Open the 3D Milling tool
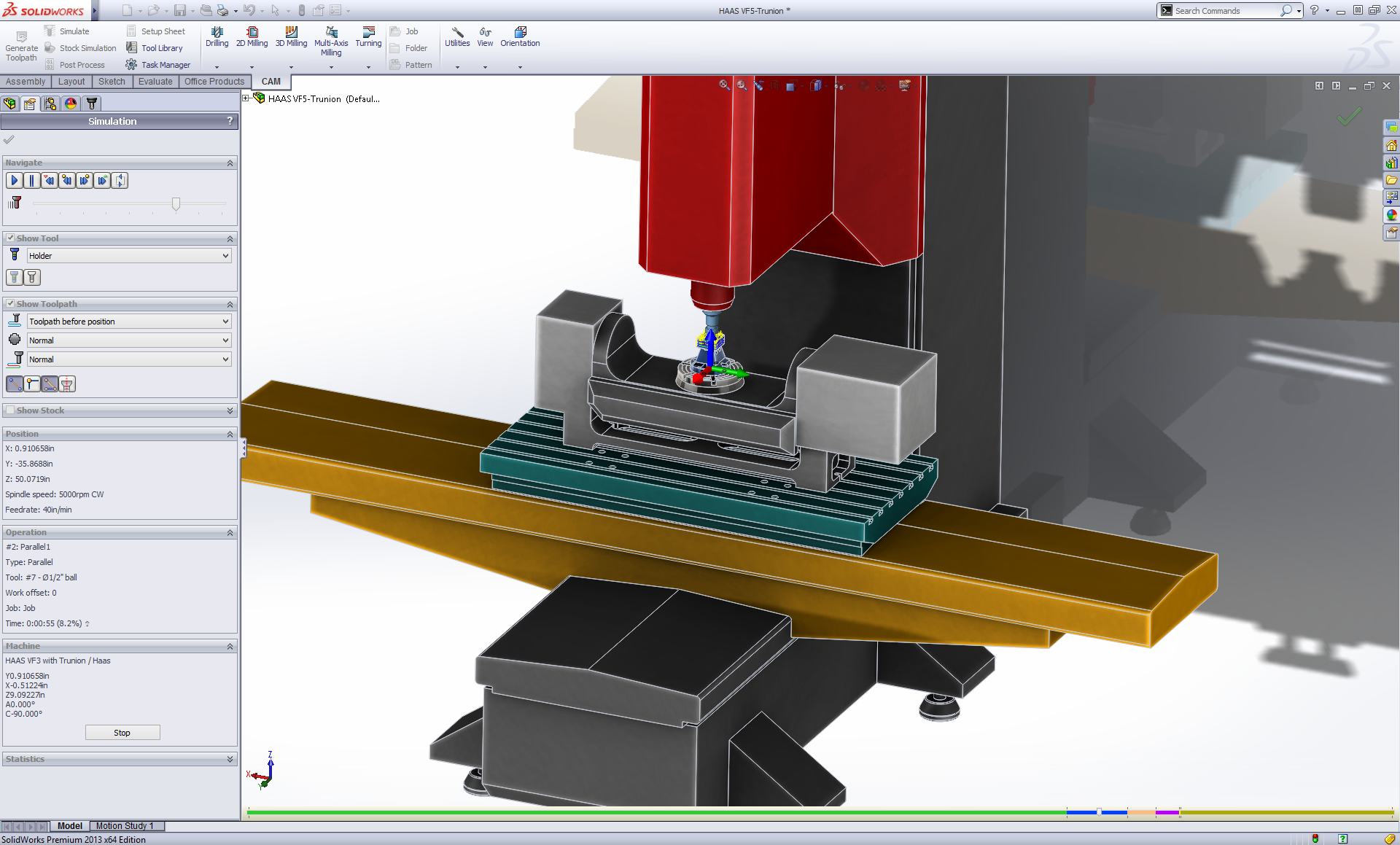Screen dimensions: 1400x845 tap(291, 36)
